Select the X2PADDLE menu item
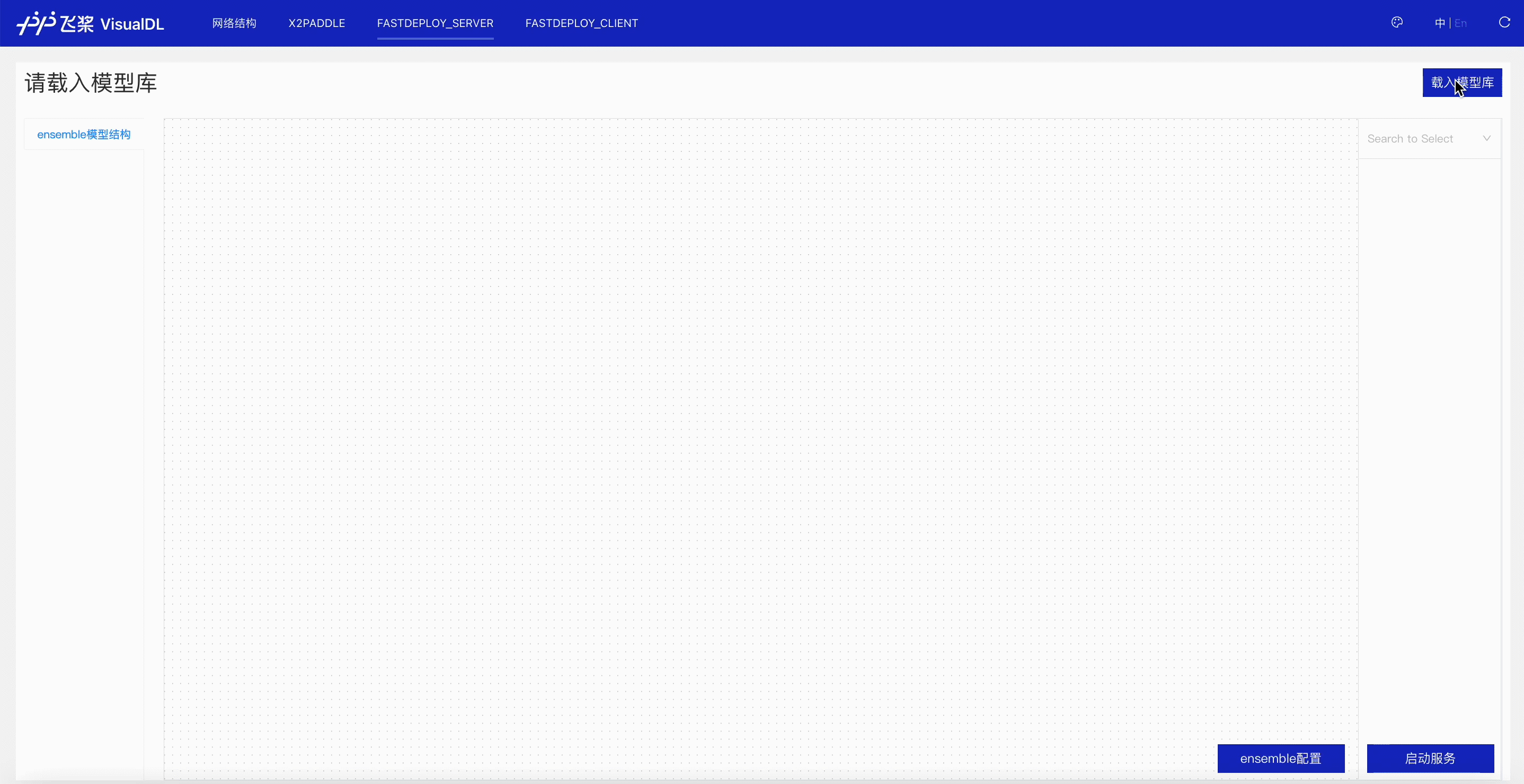 point(316,23)
